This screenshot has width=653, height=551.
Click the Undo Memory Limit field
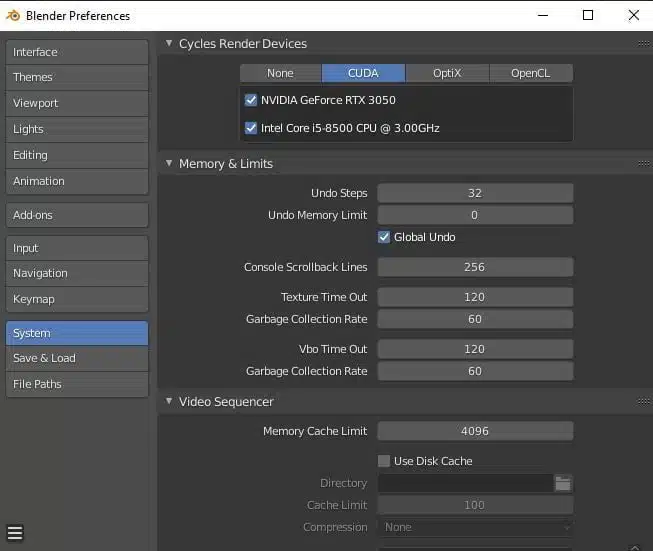(475, 215)
